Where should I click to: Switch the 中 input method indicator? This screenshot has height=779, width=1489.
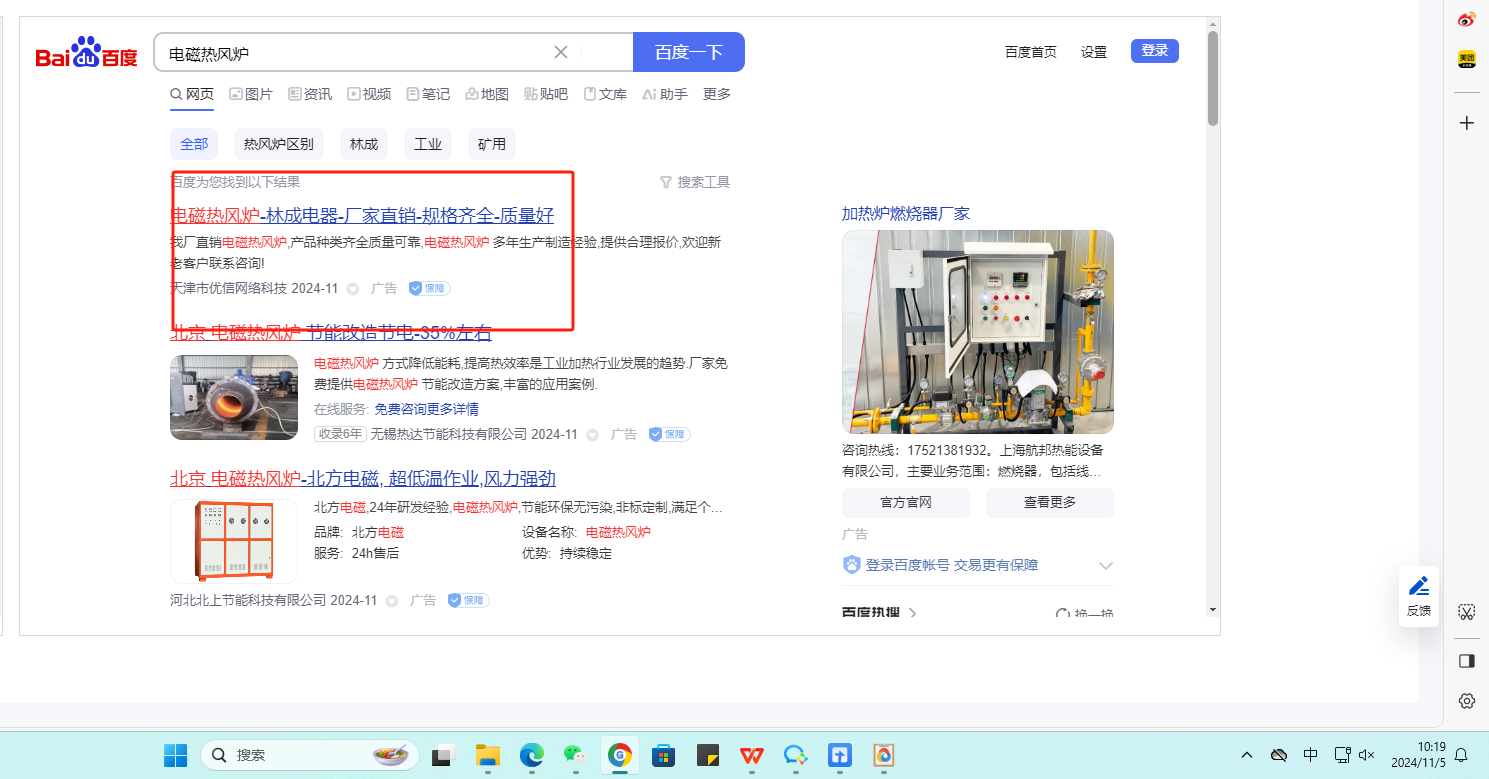tap(1311, 755)
